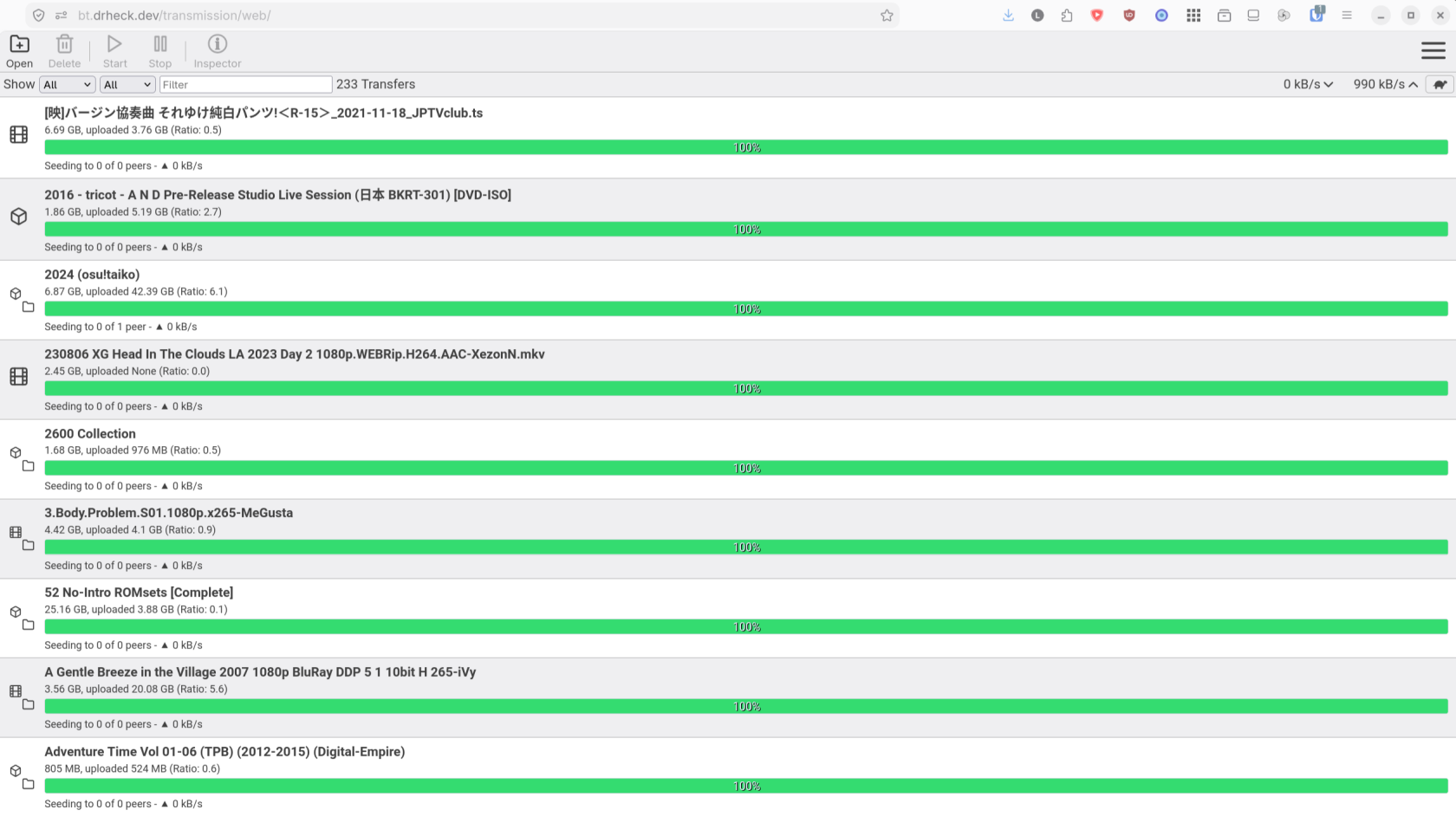Click the film icon of the JPTVclub.ts torrent
The width and height of the screenshot is (1456, 816).
click(18, 134)
